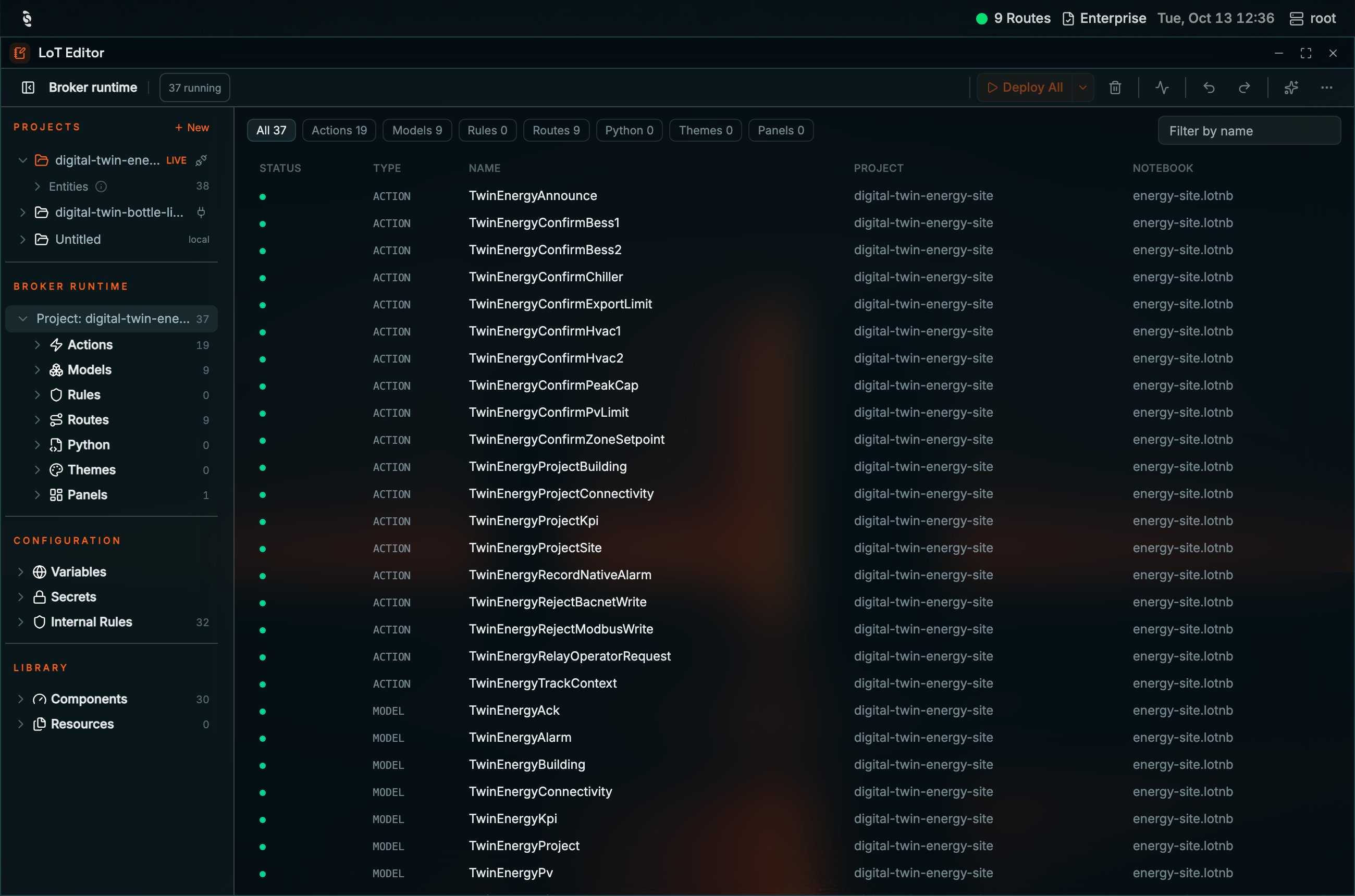The height and width of the screenshot is (896, 1355).
Task: Switch to the Models 9 filter tab
Action: [x=417, y=130]
